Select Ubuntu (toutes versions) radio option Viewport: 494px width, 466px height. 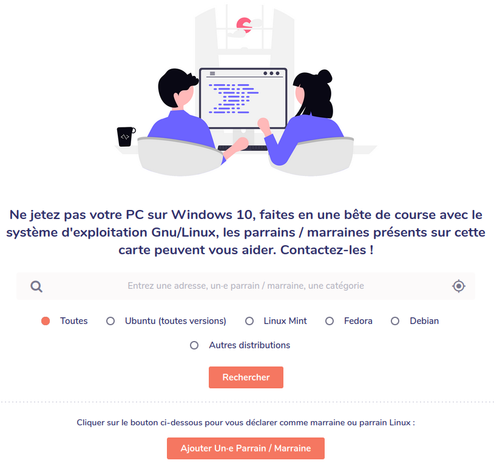[110, 321]
